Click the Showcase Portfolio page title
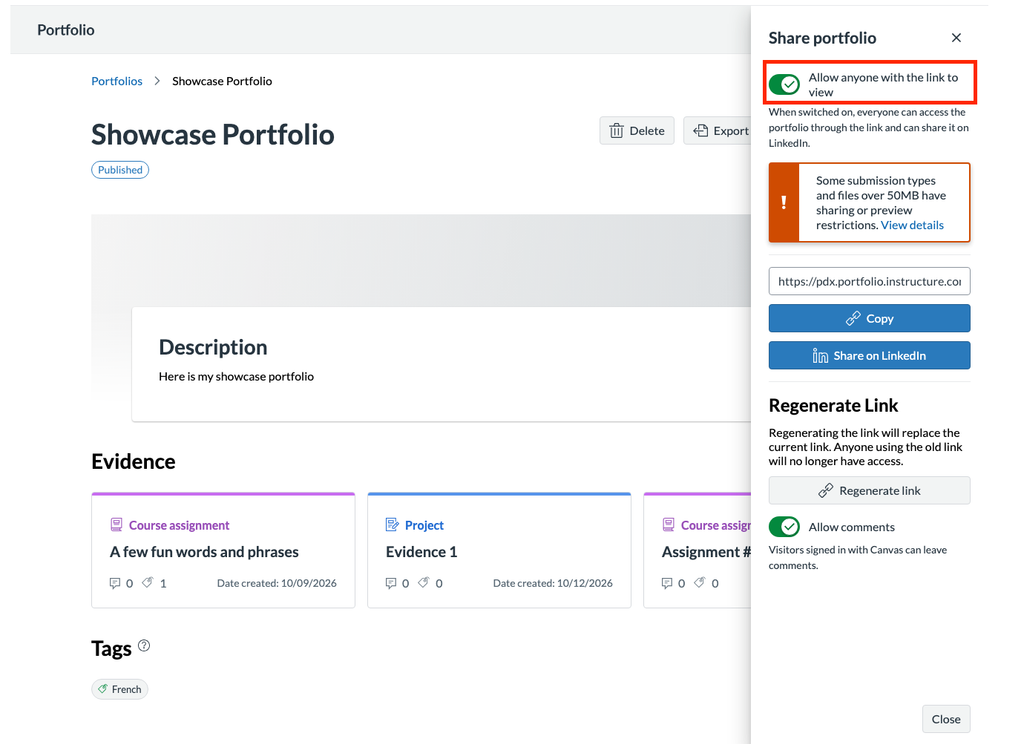 tap(213, 135)
